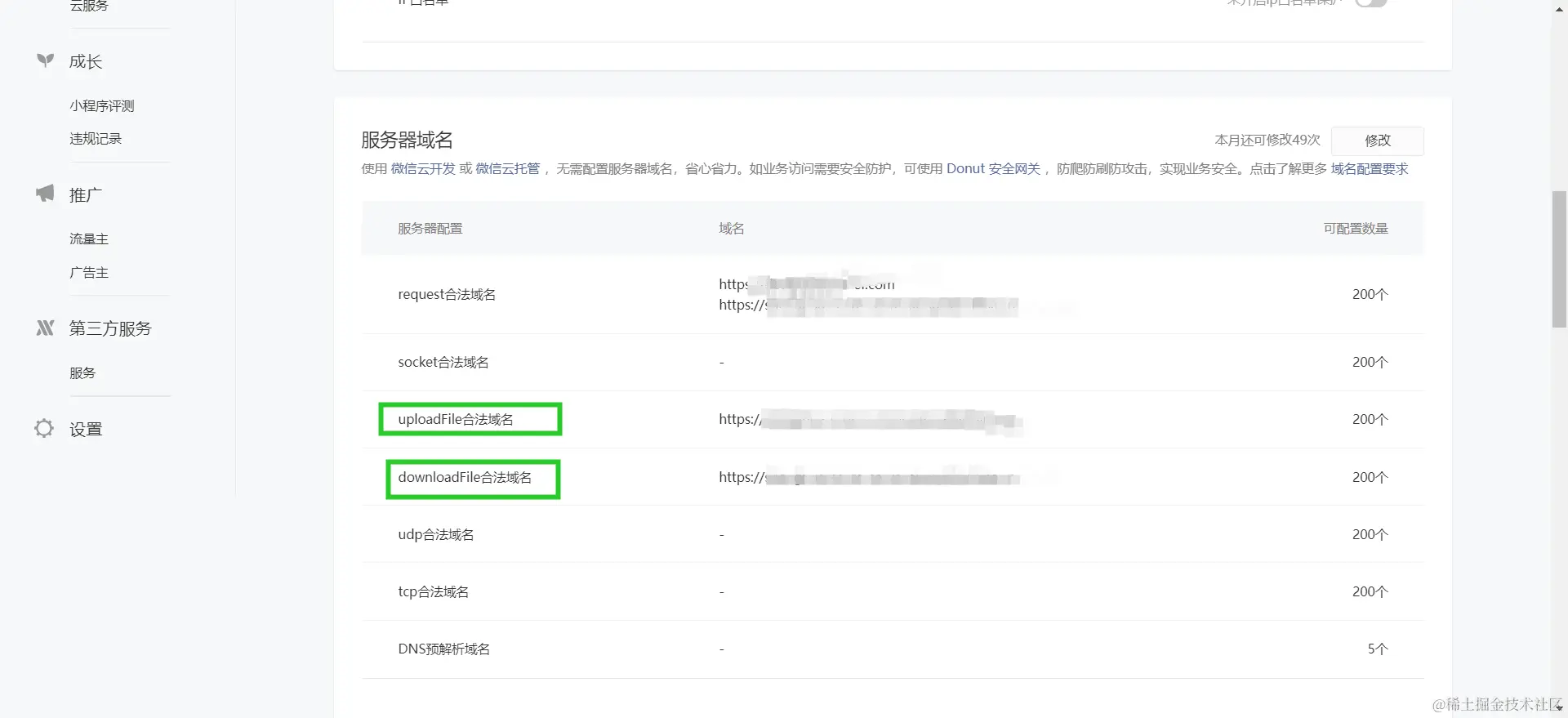
Task: Select the downloadFile合法域名 row label
Action: tap(465, 477)
